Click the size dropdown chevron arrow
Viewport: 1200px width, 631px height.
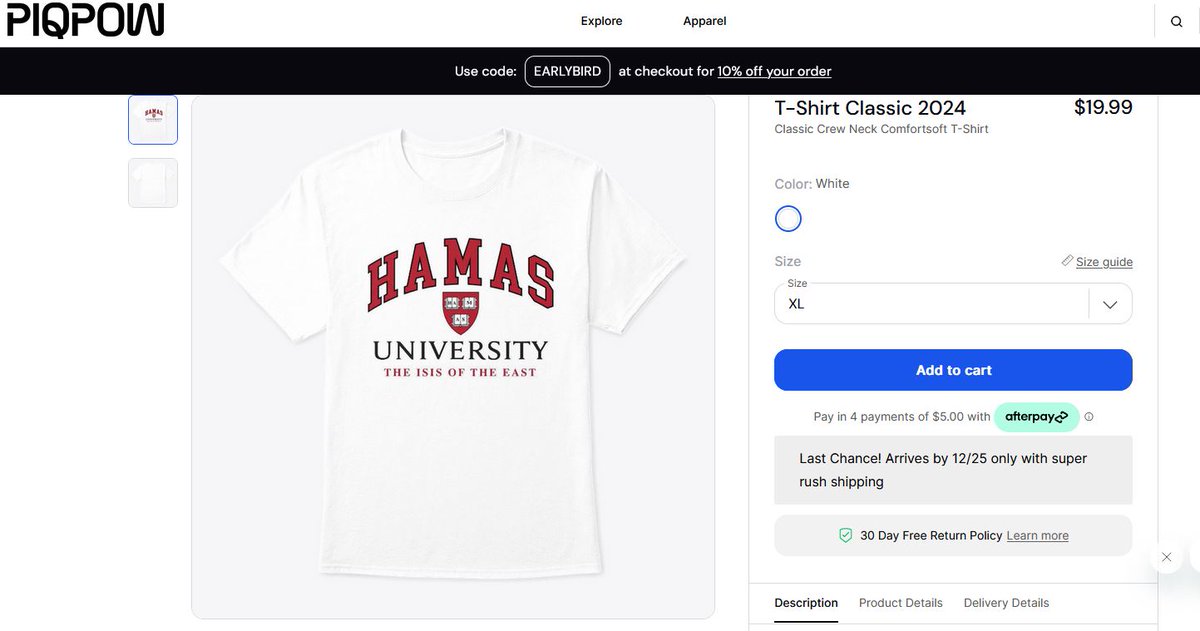tap(1110, 305)
